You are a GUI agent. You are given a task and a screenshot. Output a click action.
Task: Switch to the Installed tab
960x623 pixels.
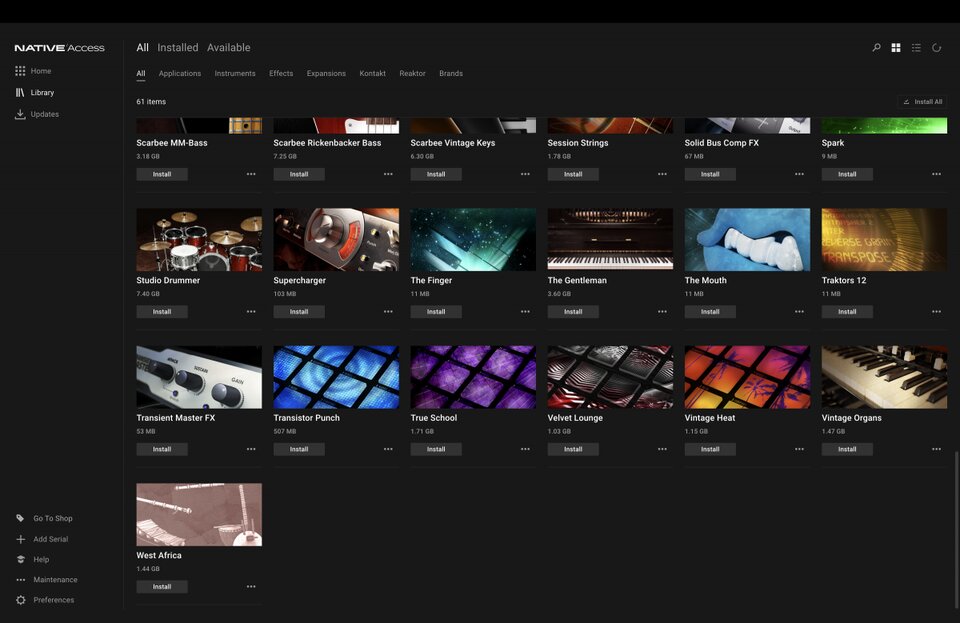click(177, 47)
